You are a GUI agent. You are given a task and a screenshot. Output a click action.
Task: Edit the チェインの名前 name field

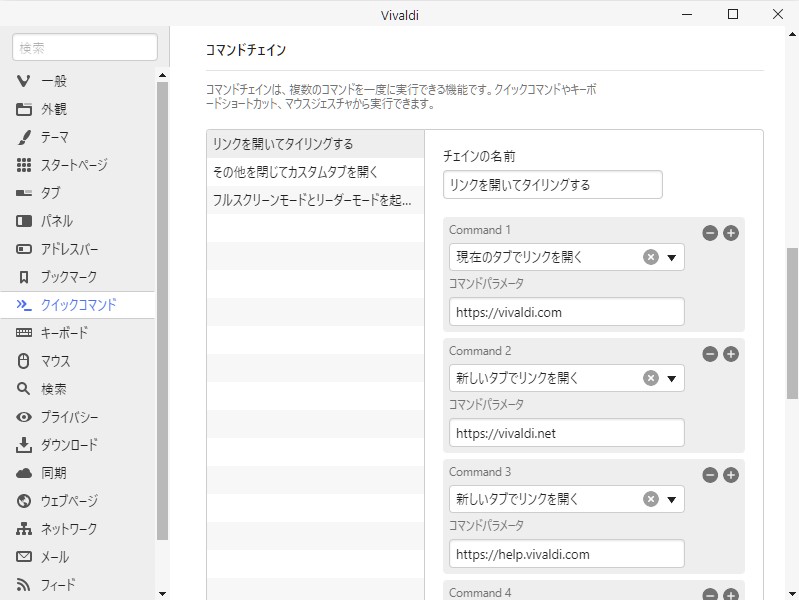[553, 185]
